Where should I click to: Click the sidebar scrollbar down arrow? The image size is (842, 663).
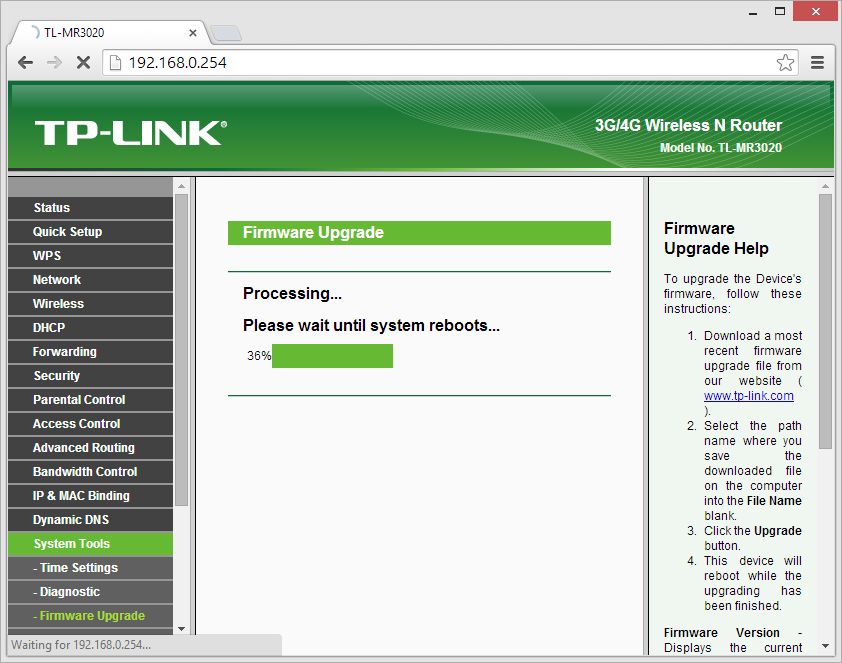click(x=182, y=629)
